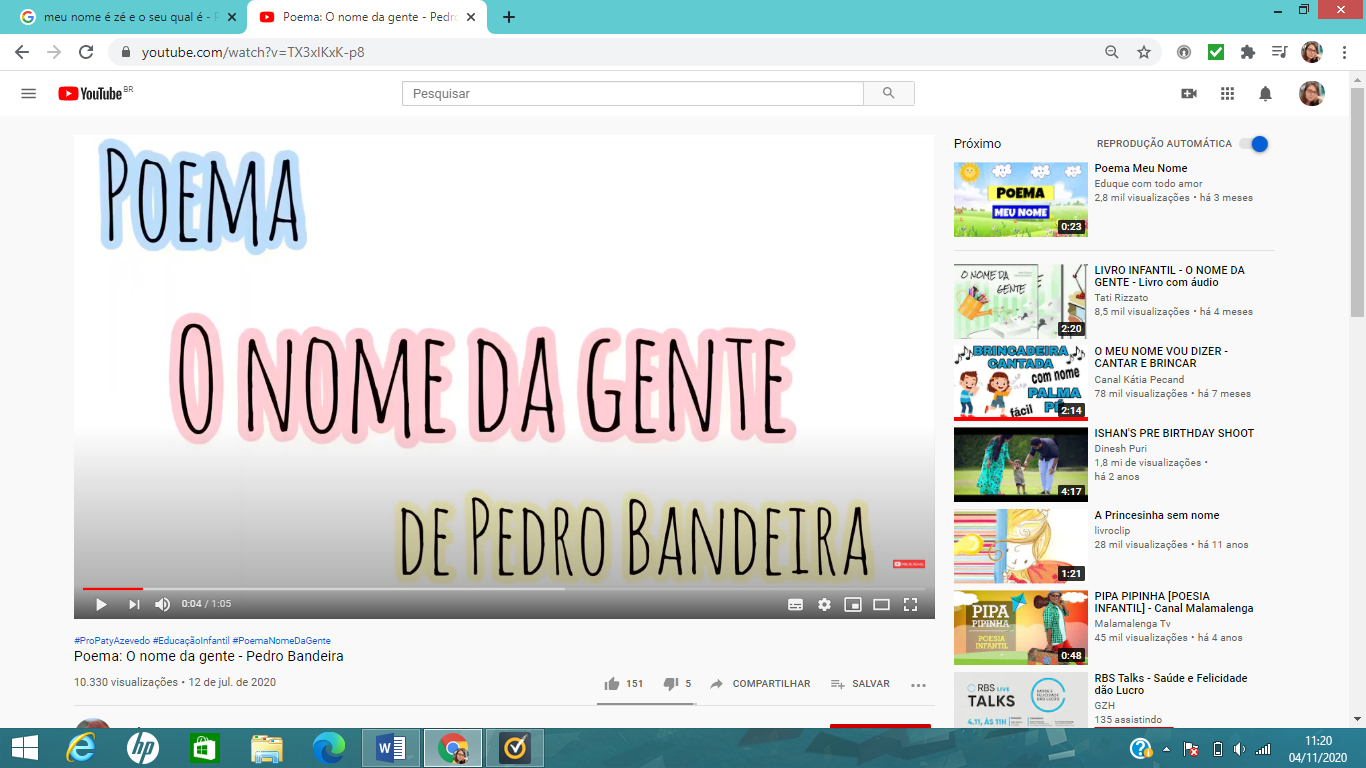Open the Chrome extensions puzzle icon
The width and height of the screenshot is (1366, 768).
coord(1247,52)
